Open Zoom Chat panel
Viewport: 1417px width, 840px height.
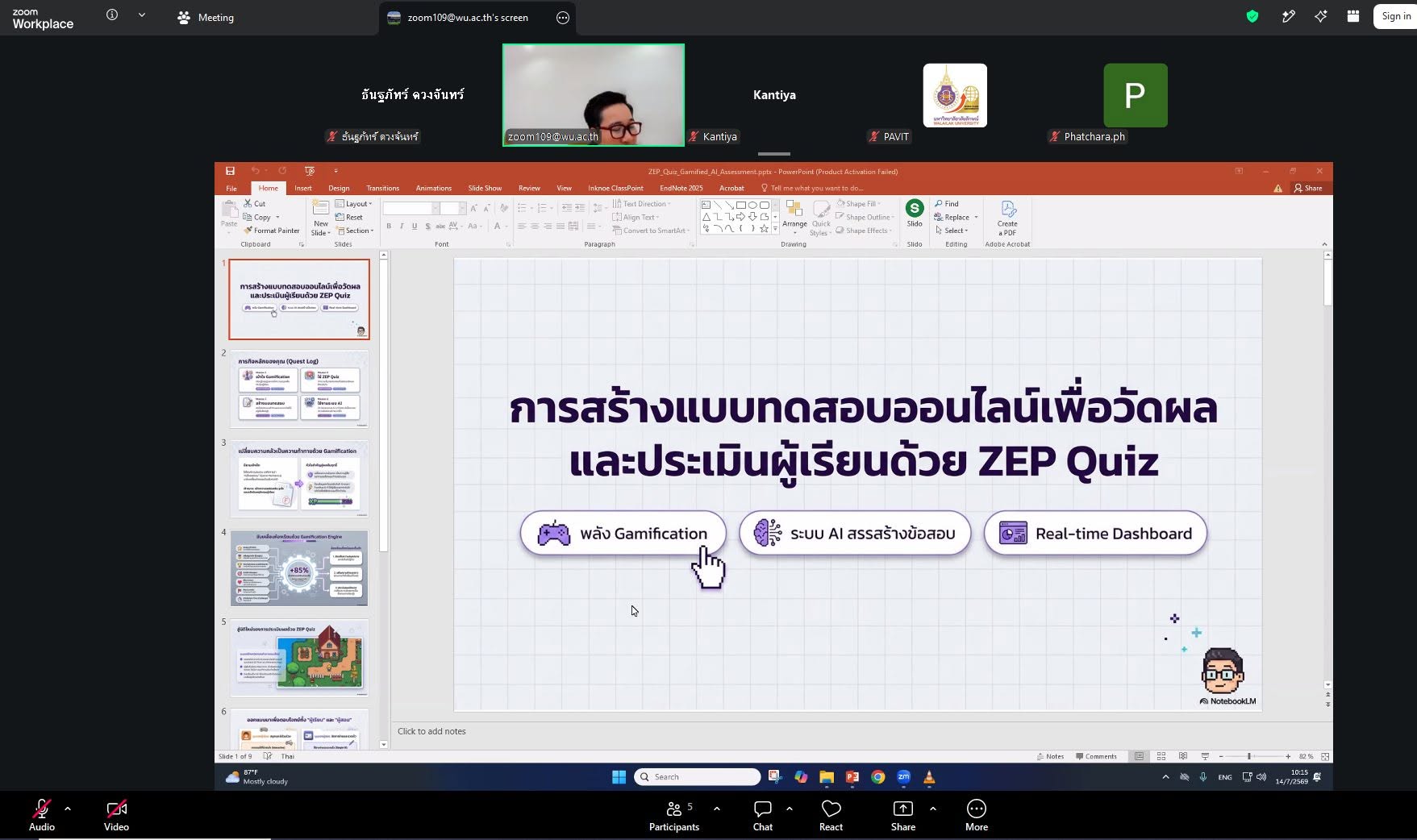[763, 816]
